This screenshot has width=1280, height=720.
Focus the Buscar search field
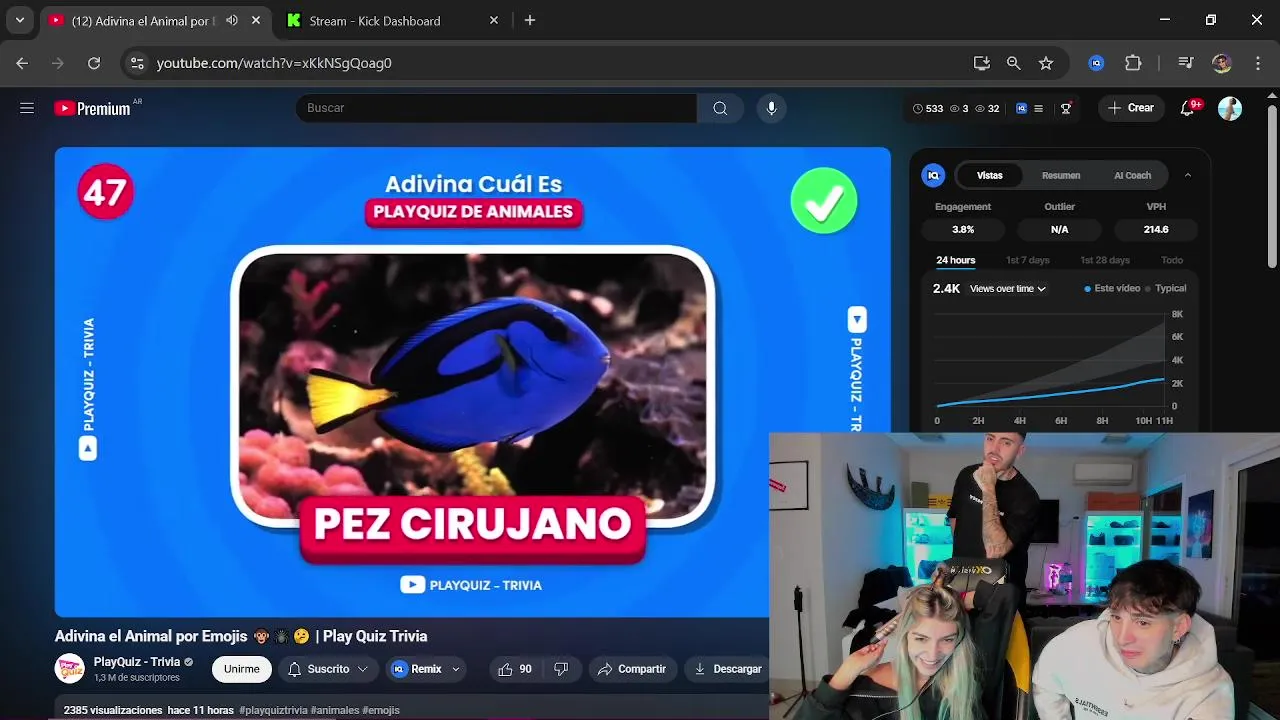[x=496, y=108]
